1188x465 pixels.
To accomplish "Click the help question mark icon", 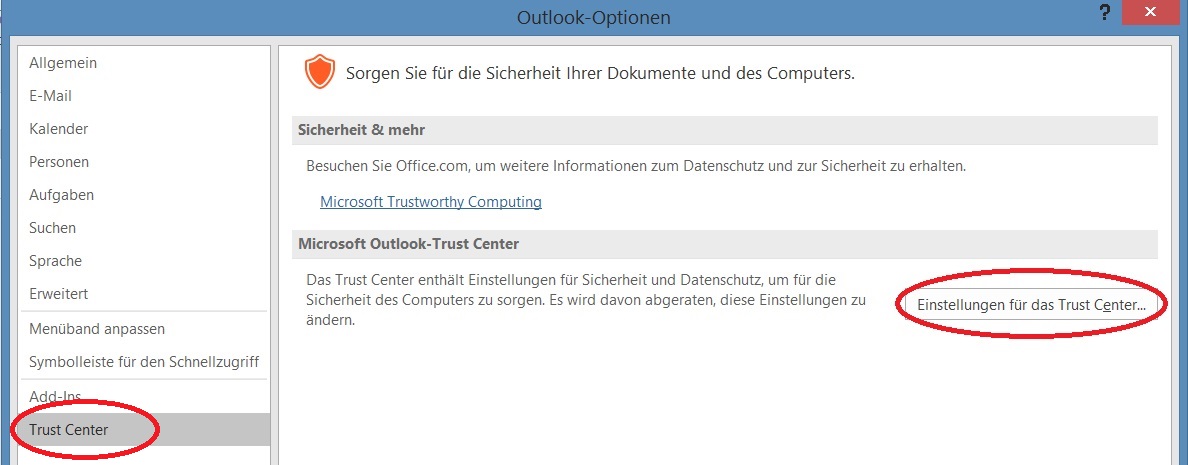I will pyautogui.click(x=1107, y=12).
